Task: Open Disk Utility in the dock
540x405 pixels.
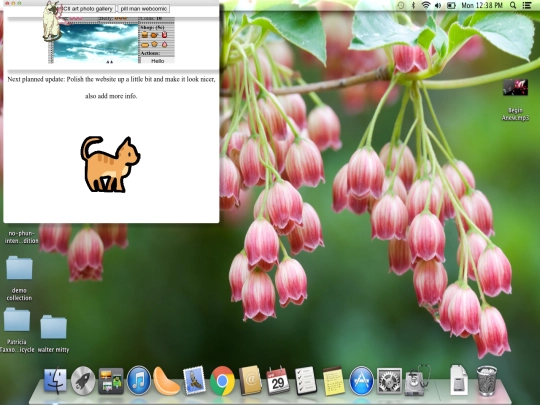Action: [x=417, y=380]
